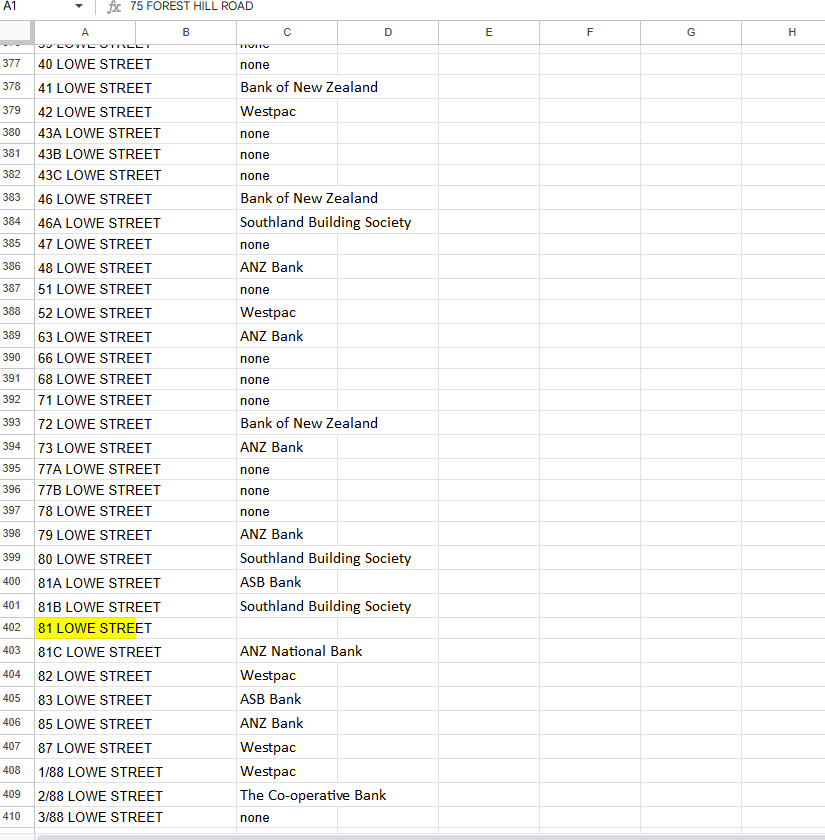Click the cell '46 LOWE STREET'
Viewport: 825px width, 840px height.
pos(85,198)
